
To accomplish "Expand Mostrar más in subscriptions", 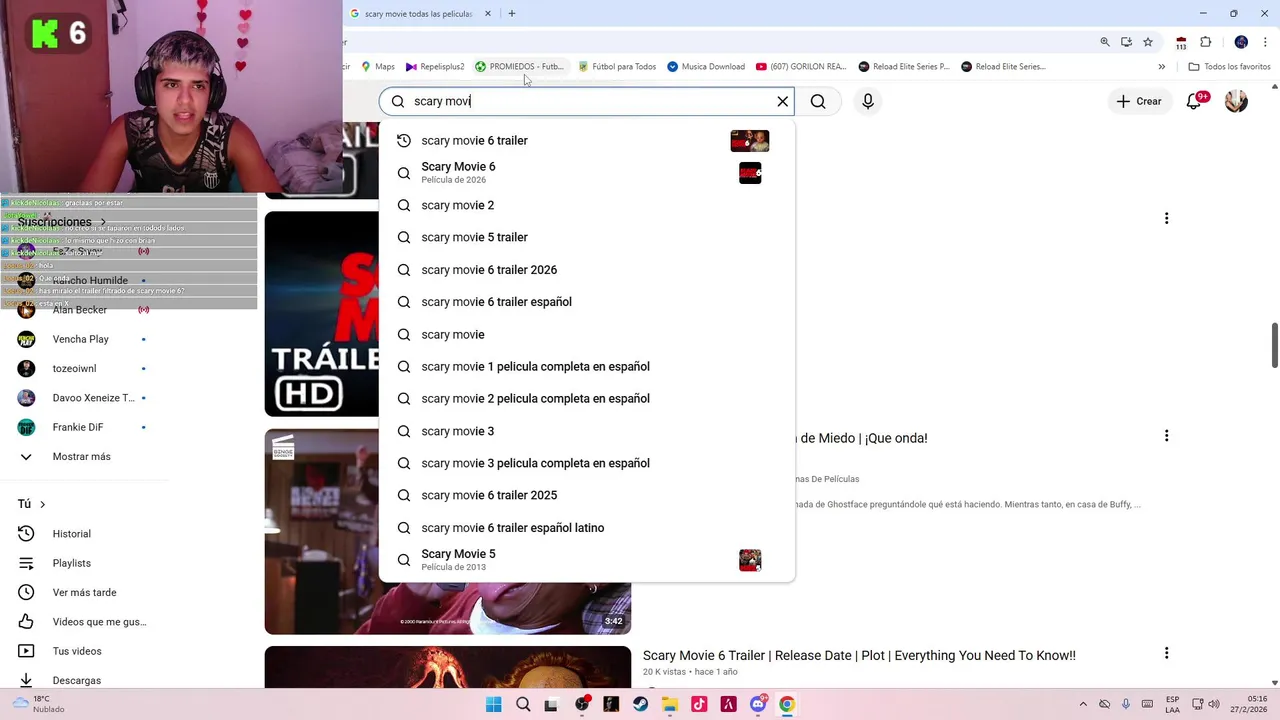I will click(x=80, y=457).
